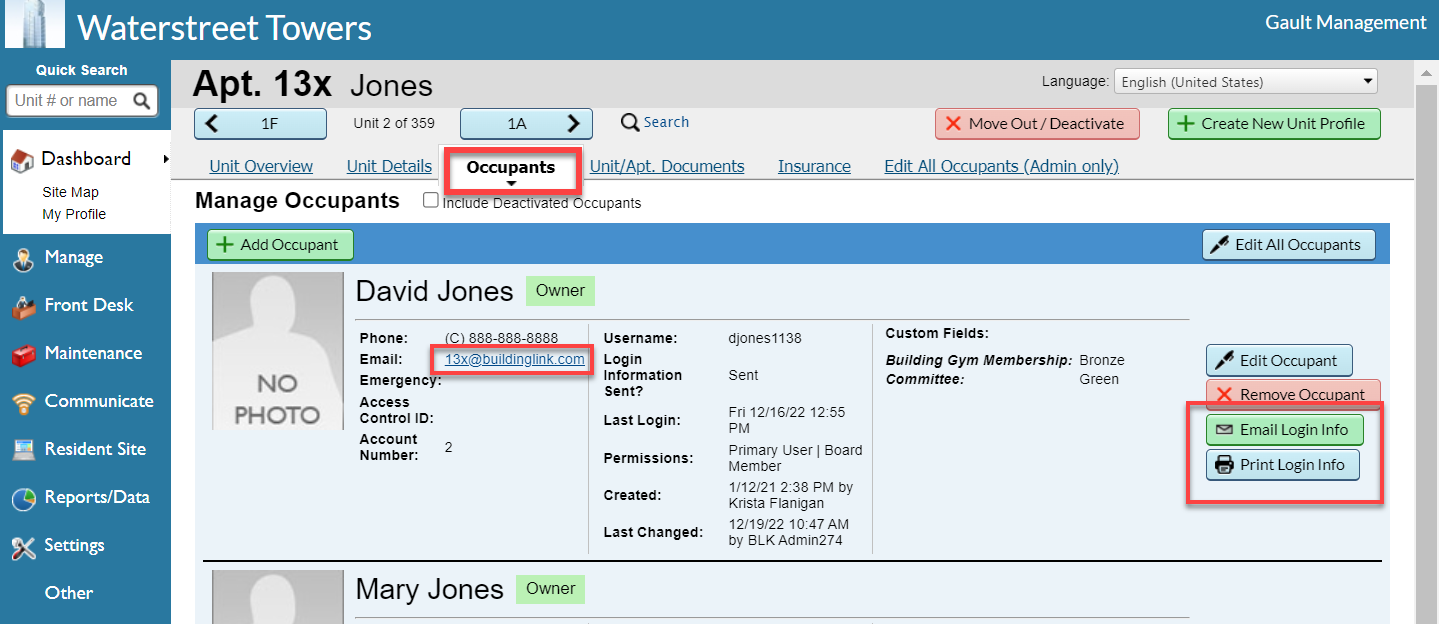Click the pen icon on Edit Occupant

tap(1224, 360)
